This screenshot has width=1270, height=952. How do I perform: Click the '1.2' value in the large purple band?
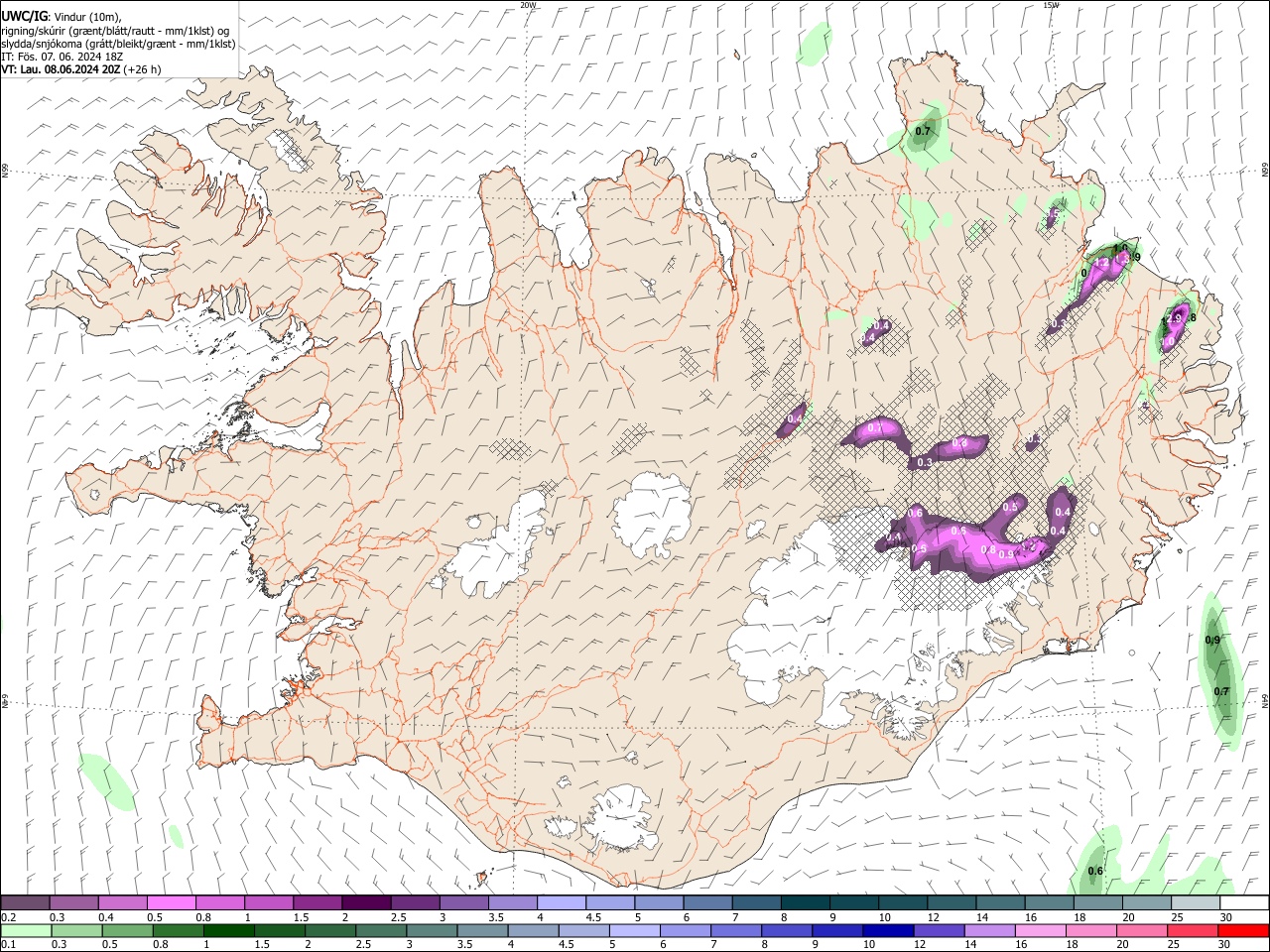coord(1028,546)
